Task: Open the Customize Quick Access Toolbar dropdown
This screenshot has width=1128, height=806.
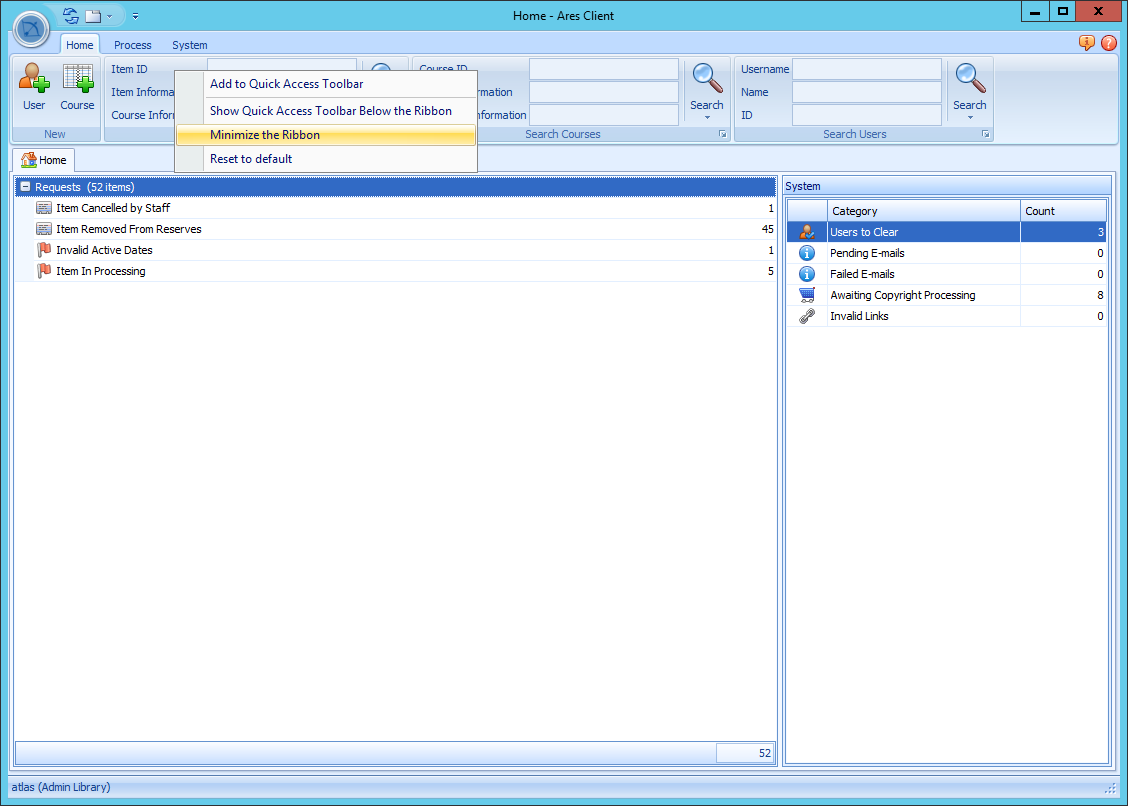Action: click(135, 16)
